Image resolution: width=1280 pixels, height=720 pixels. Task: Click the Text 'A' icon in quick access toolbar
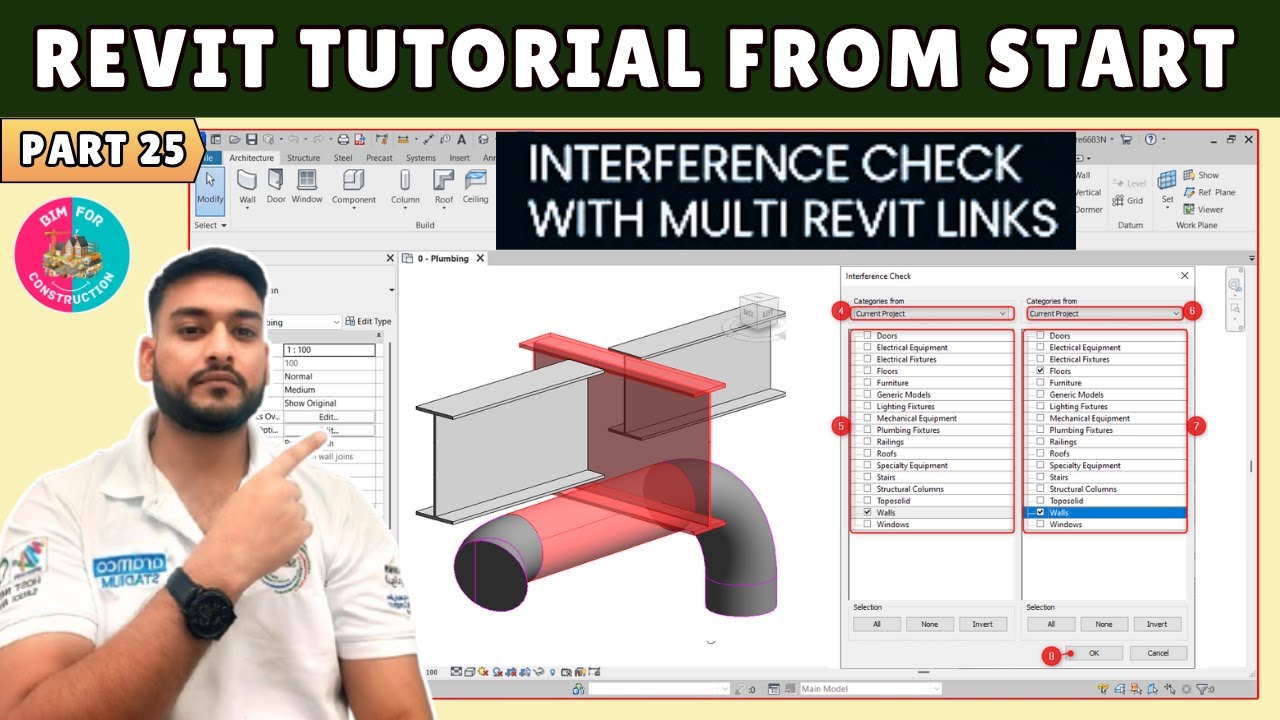tap(461, 139)
